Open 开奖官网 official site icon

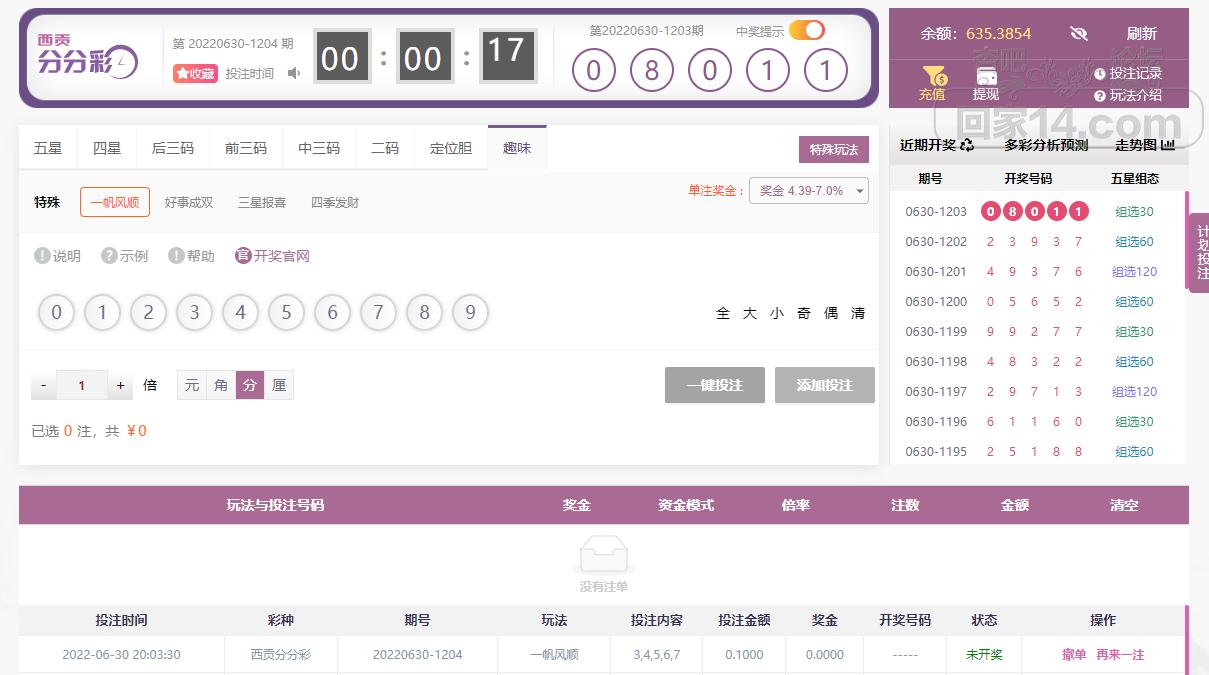(243, 256)
